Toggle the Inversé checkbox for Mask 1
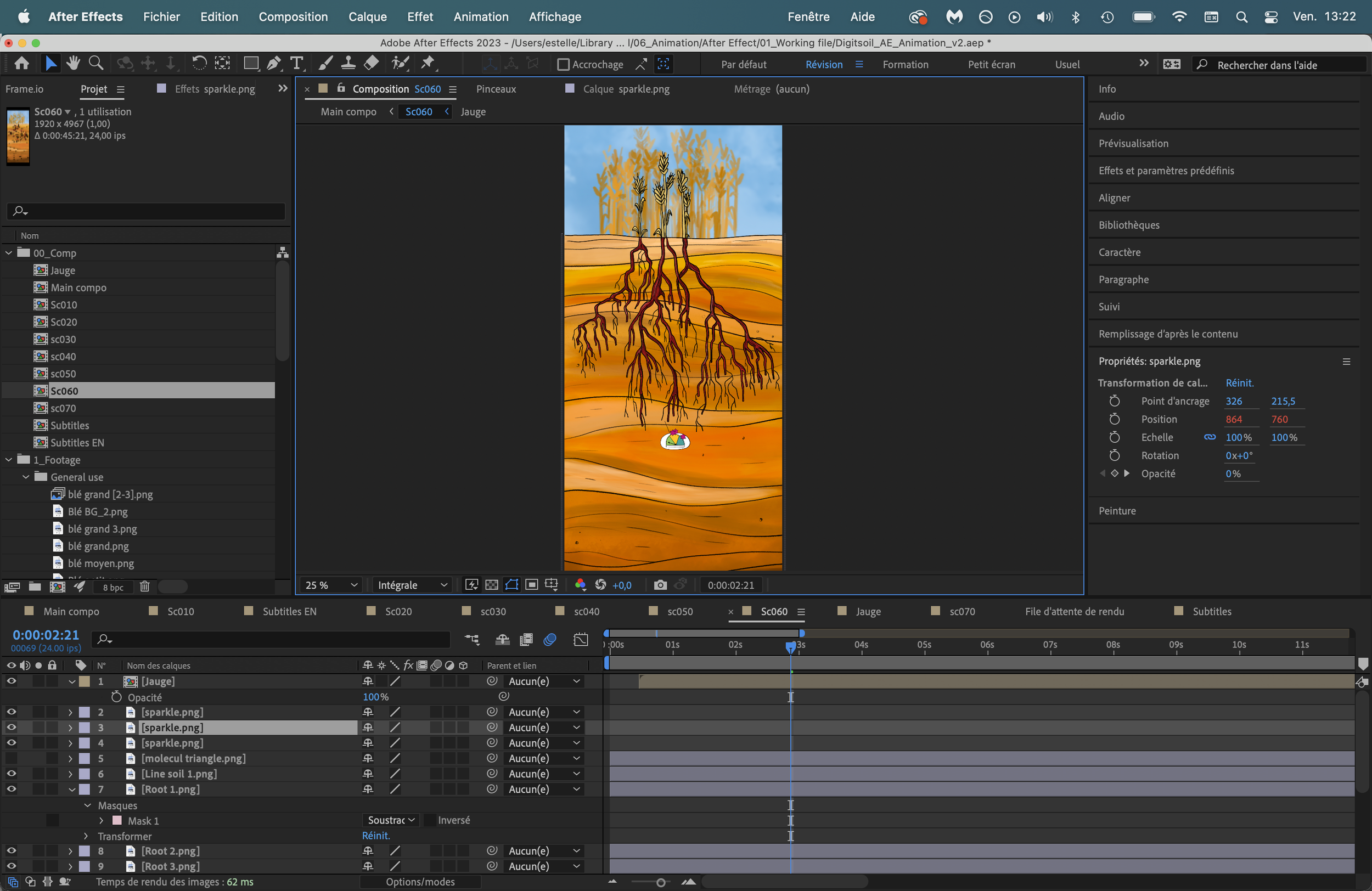Viewport: 1372px width, 891px height. click(x=430, y=820)
